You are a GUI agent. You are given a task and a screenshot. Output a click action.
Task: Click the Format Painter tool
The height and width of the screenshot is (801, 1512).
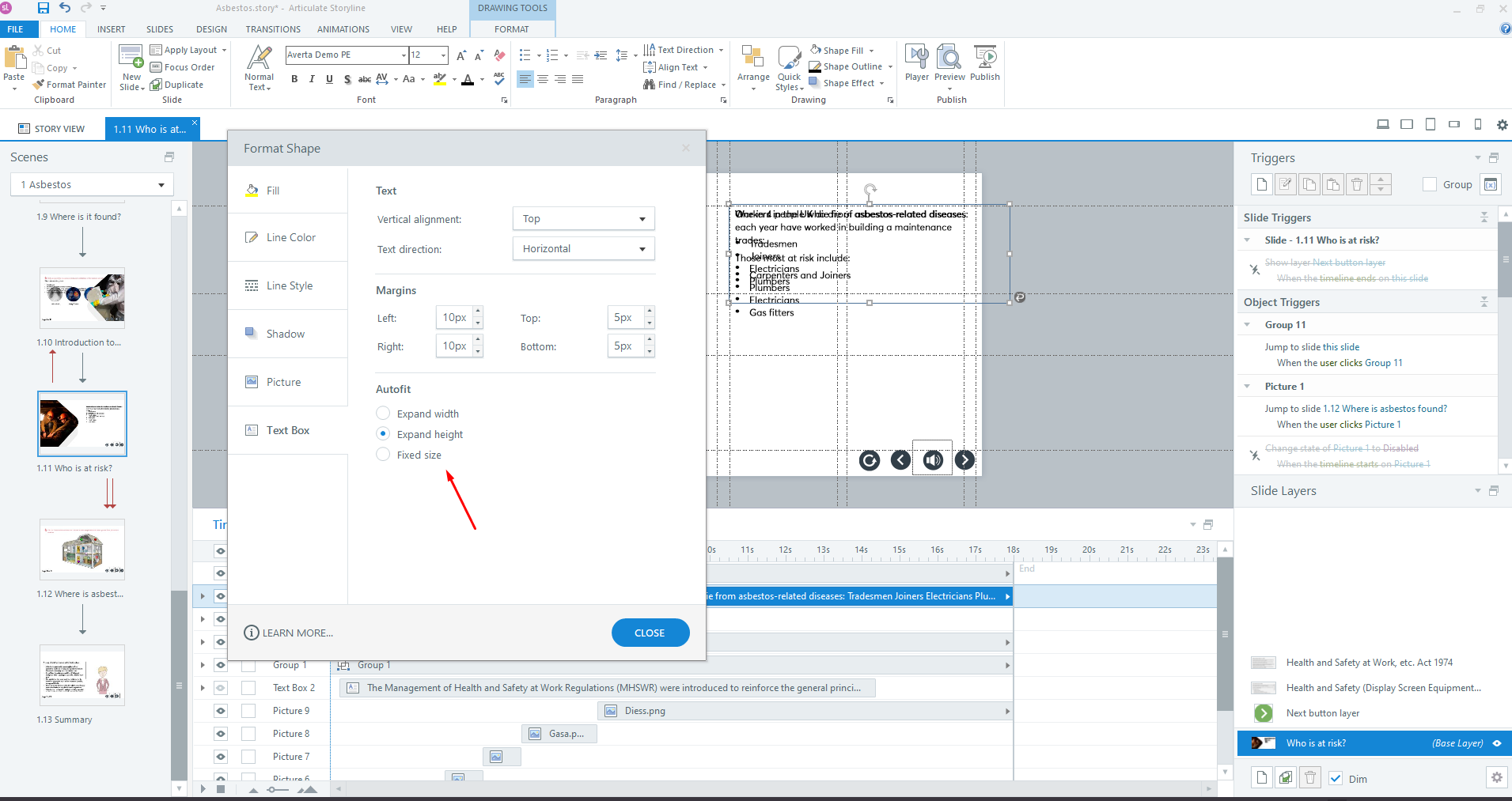point(70,85)
